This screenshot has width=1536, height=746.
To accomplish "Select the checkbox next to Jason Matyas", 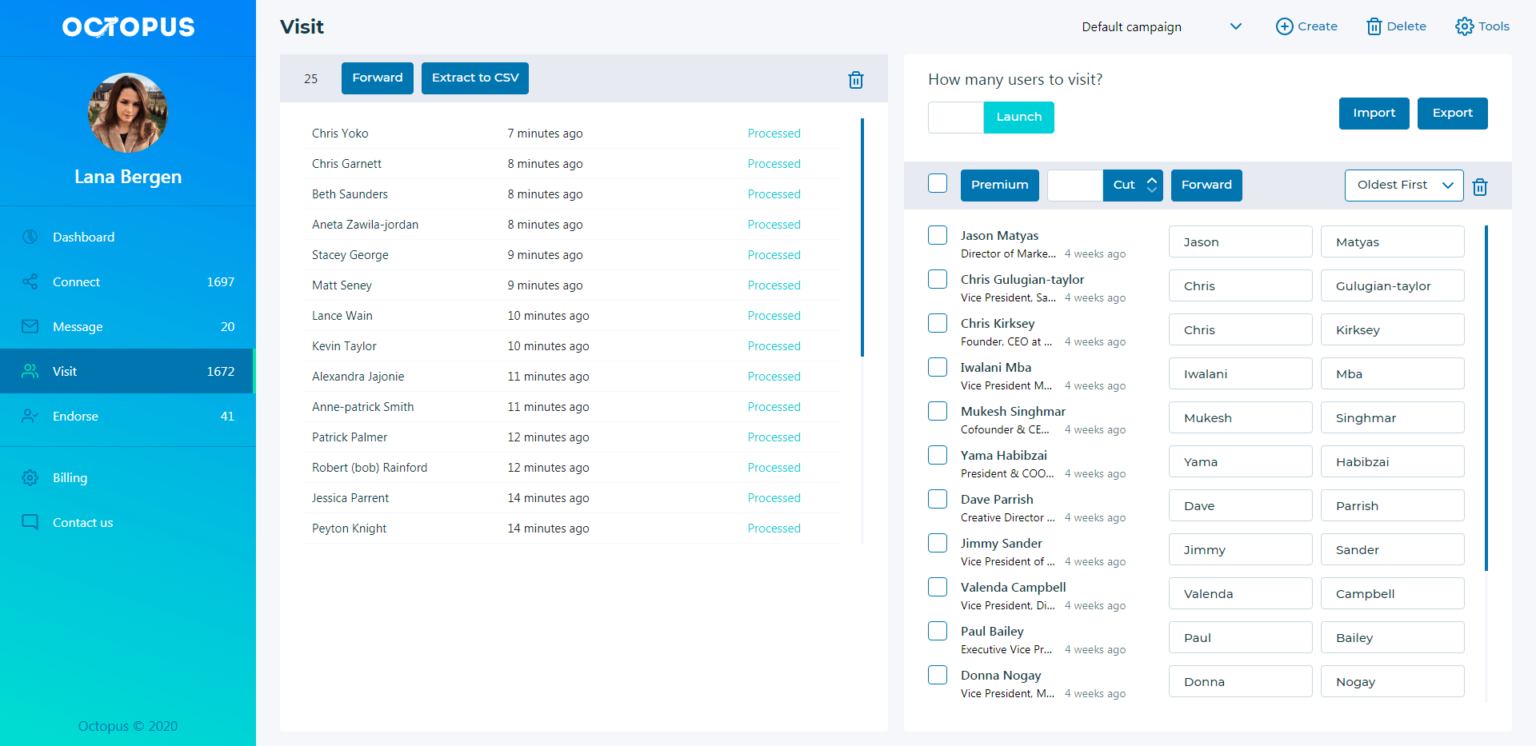I will tap(937, 234).
